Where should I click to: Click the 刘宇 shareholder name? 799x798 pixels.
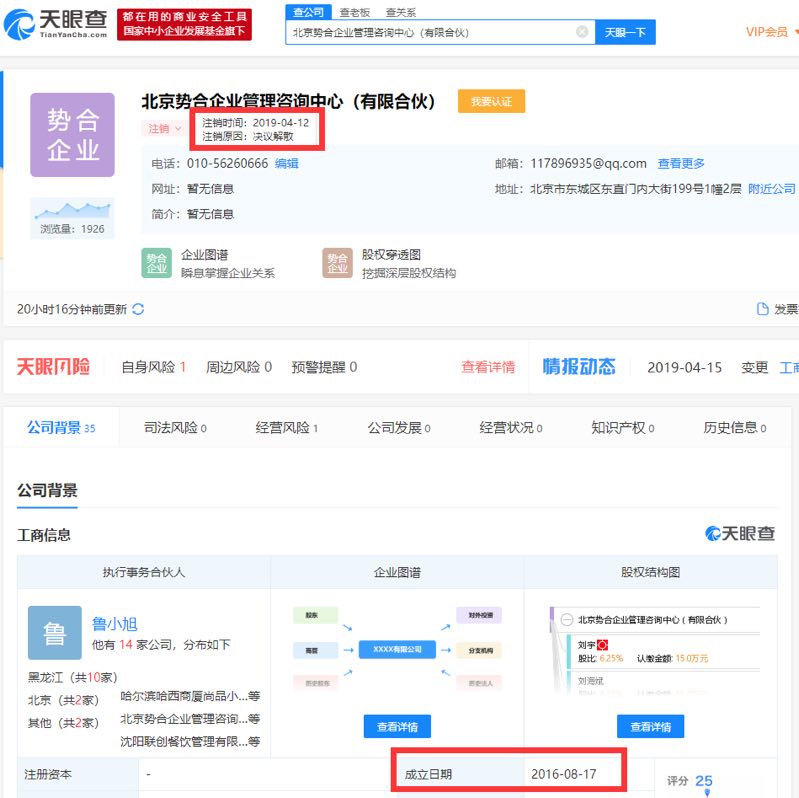pos(587,645)
